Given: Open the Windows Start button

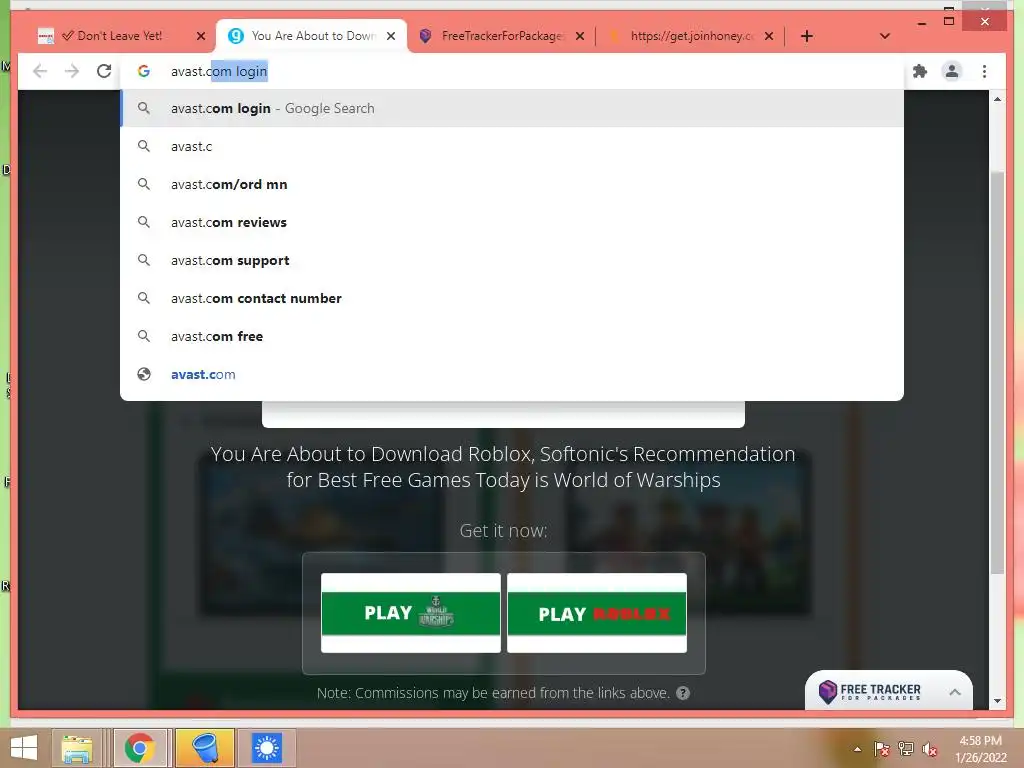Looking at the screenshot, I should click(24, 748).
